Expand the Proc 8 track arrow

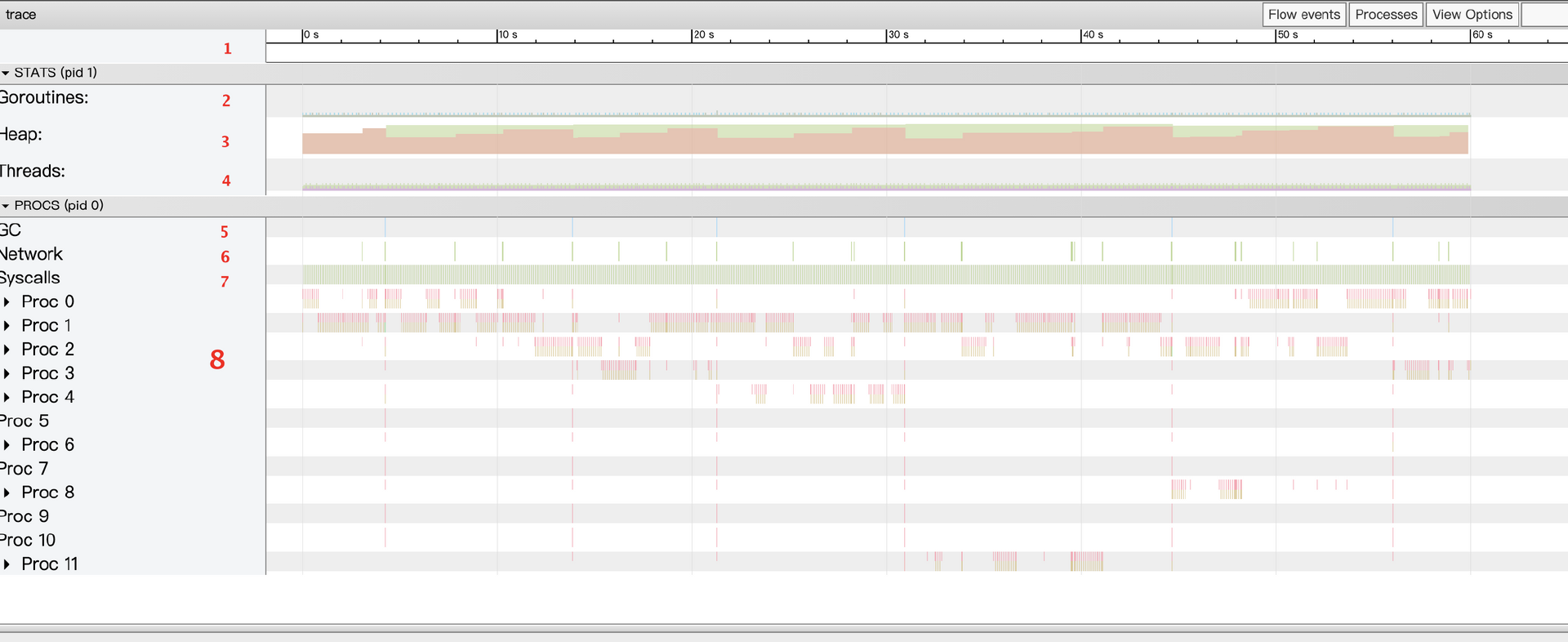coord(7,493)
